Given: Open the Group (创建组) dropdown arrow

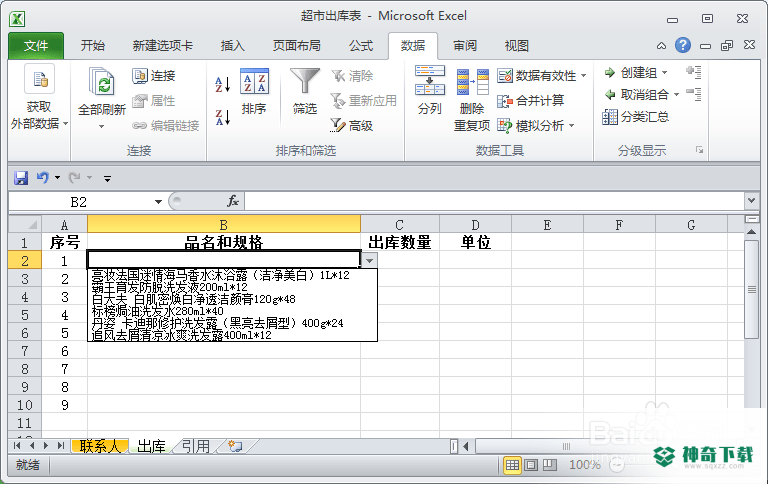Looking at the screenshot, I should click(x=665, y=73).
